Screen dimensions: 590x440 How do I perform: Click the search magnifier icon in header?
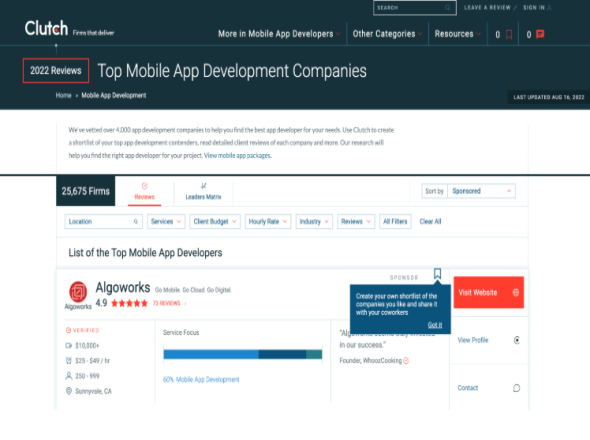click(447, 8)
